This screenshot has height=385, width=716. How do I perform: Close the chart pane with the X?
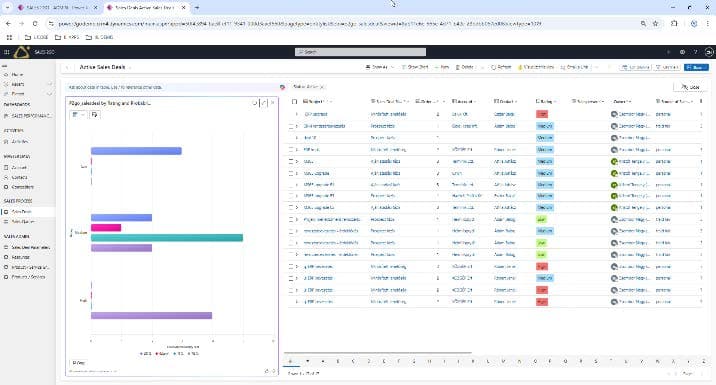click(273, 103)
